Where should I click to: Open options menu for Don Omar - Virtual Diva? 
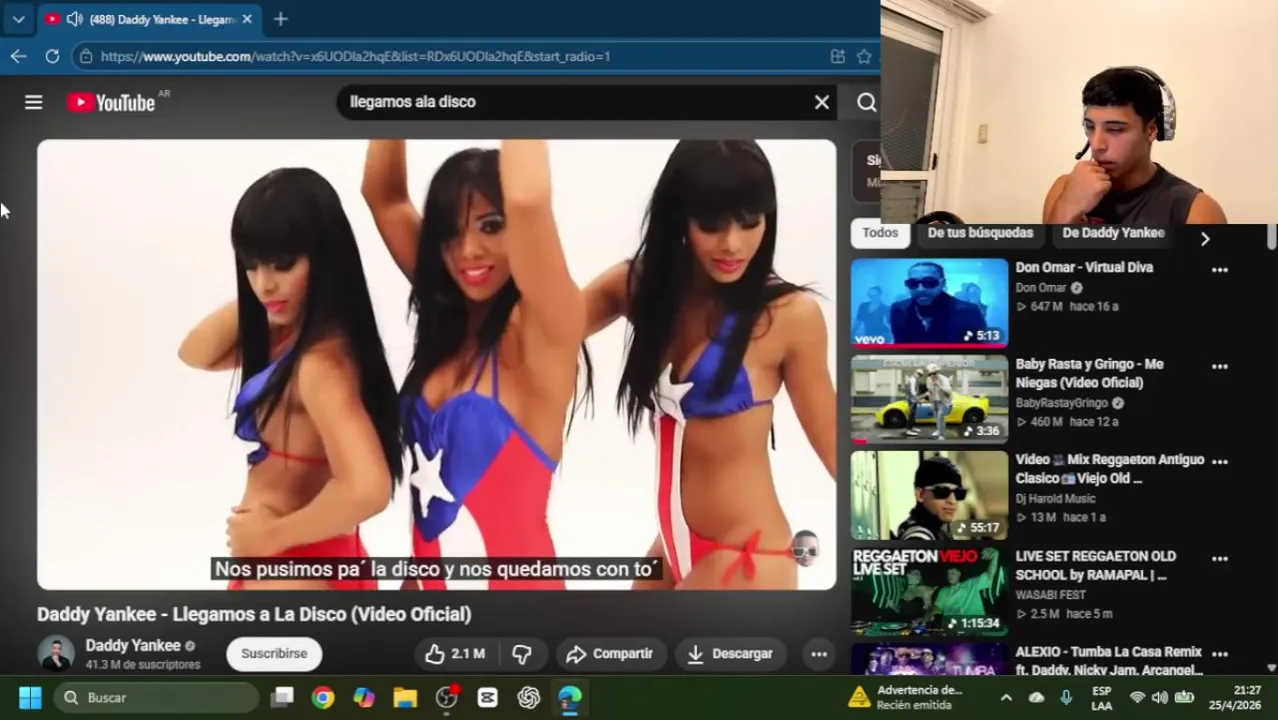click(x=1220, y=270)
